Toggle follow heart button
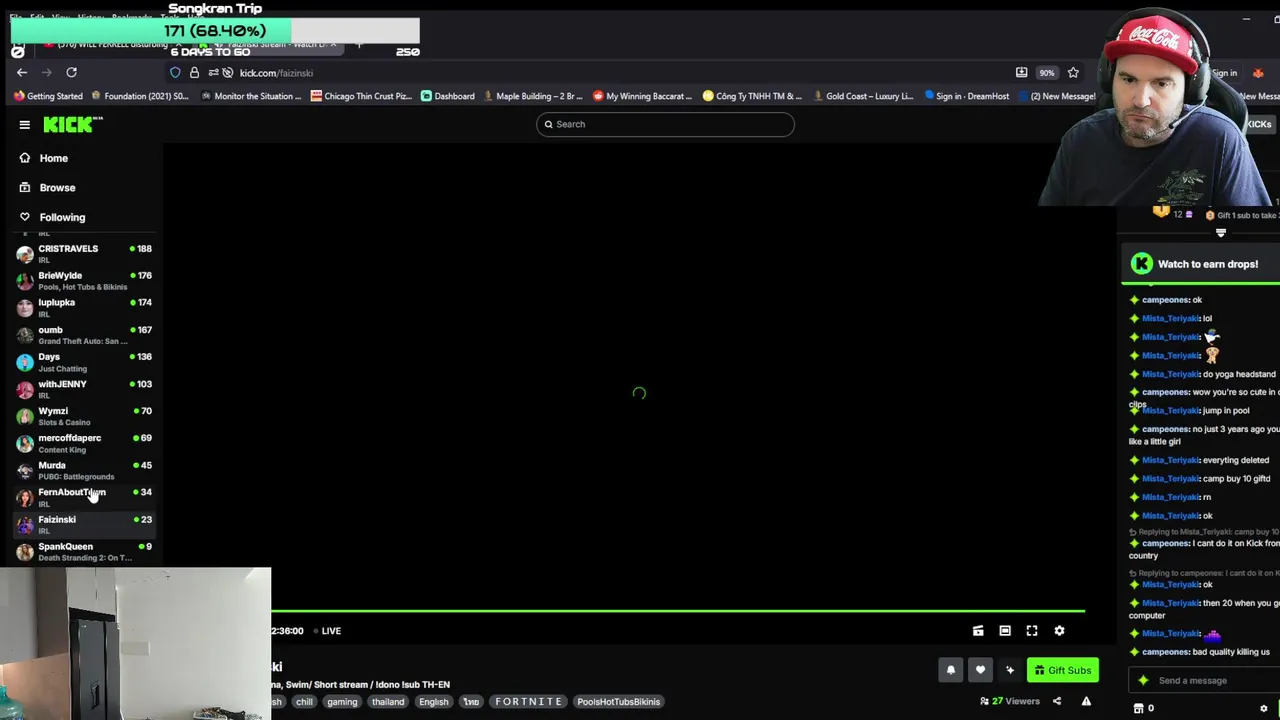The width and height of the screenshot is (1280, 720). pyautogui.click(x=980, y=670)
